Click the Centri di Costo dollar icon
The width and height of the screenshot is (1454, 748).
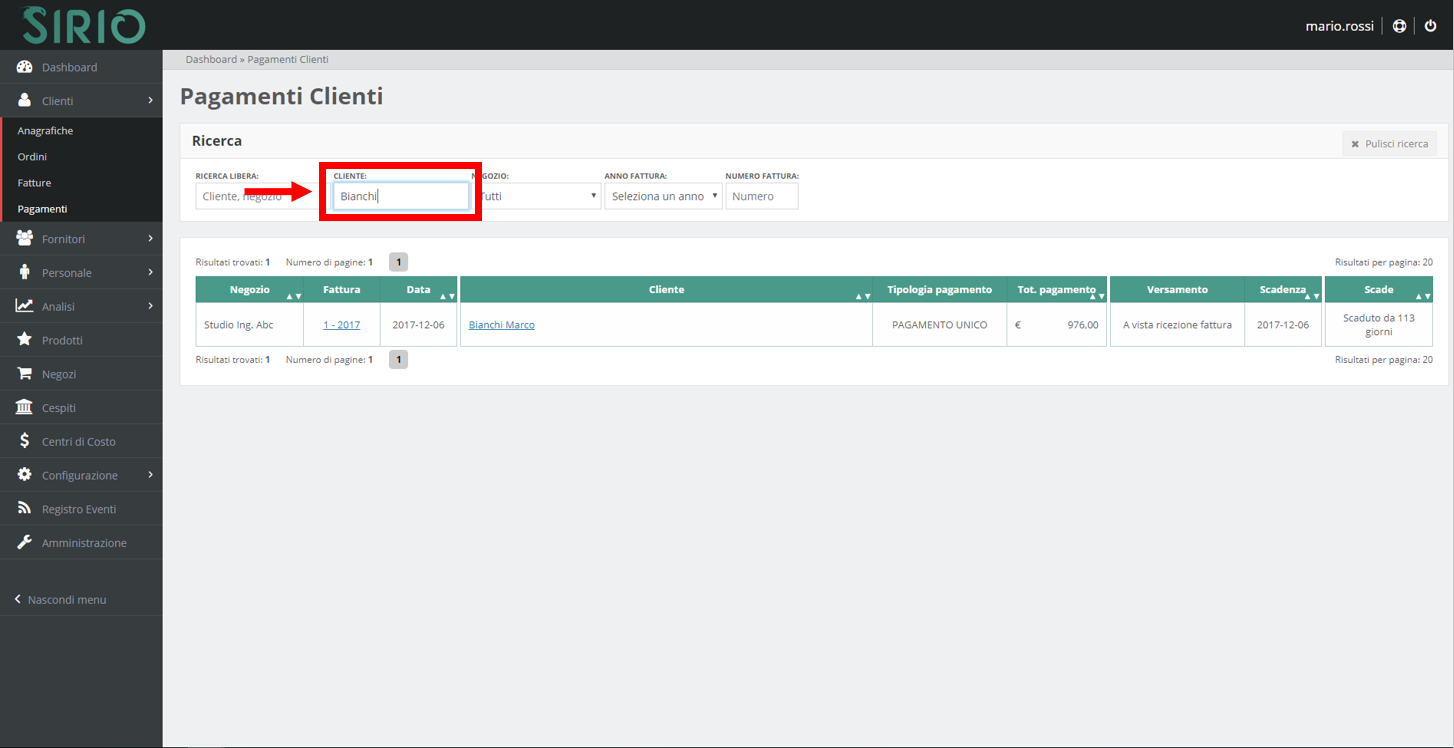click(x=25, y=441)
